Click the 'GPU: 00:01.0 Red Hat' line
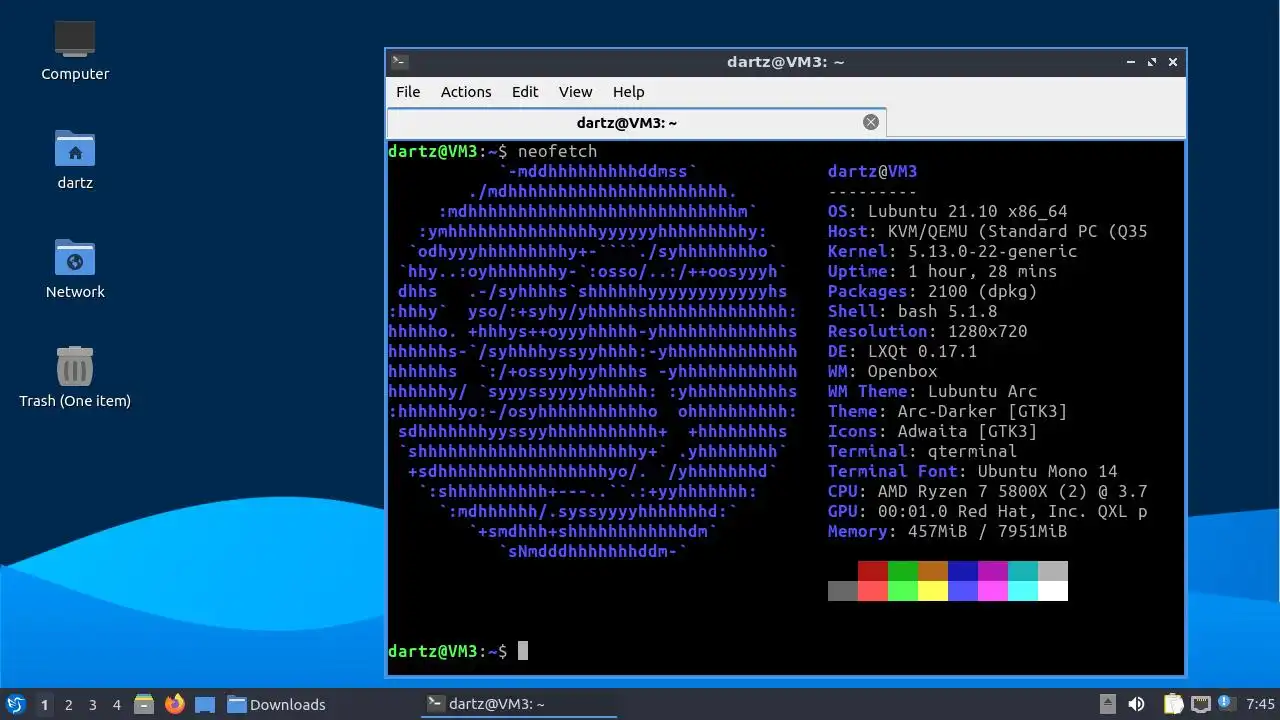1280x720 pixels. tap(987, 511)
